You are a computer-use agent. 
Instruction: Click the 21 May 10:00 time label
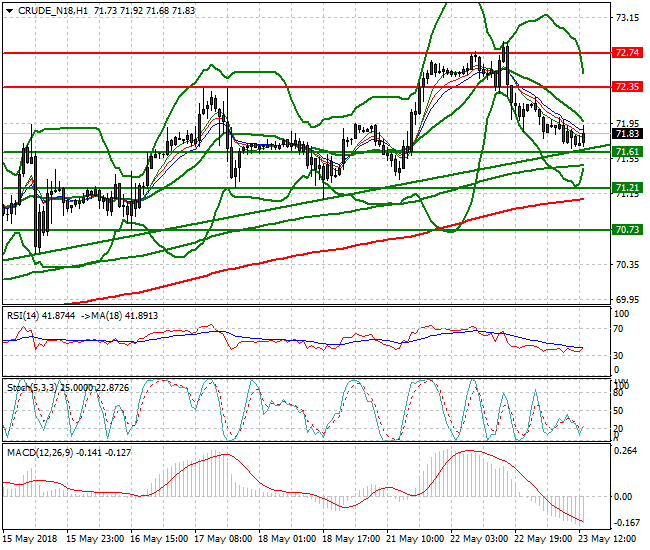click(x=415, y=539)
